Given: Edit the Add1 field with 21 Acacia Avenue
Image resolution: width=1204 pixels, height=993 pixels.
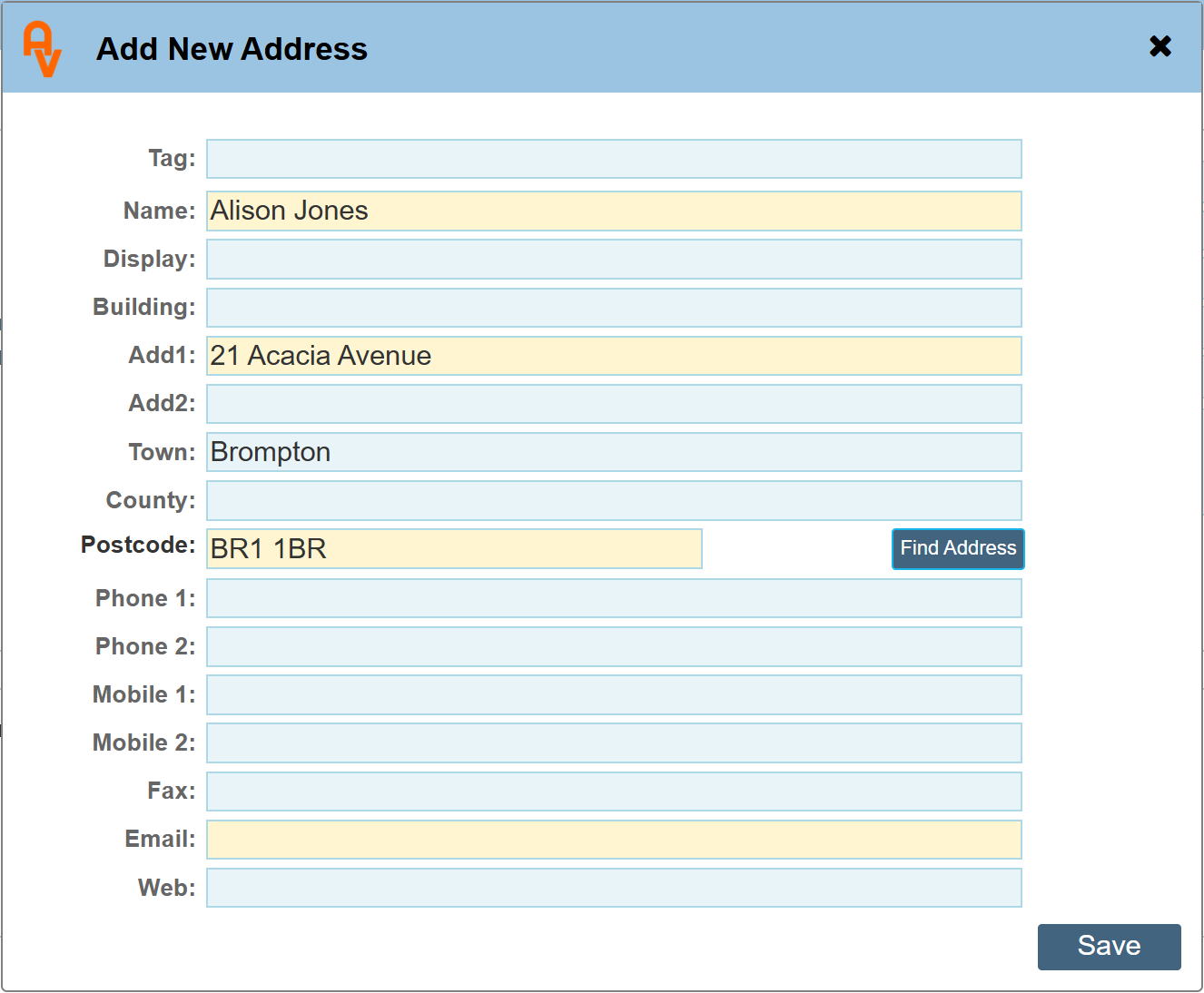Looking at the screenshot, I should (614, 356).
